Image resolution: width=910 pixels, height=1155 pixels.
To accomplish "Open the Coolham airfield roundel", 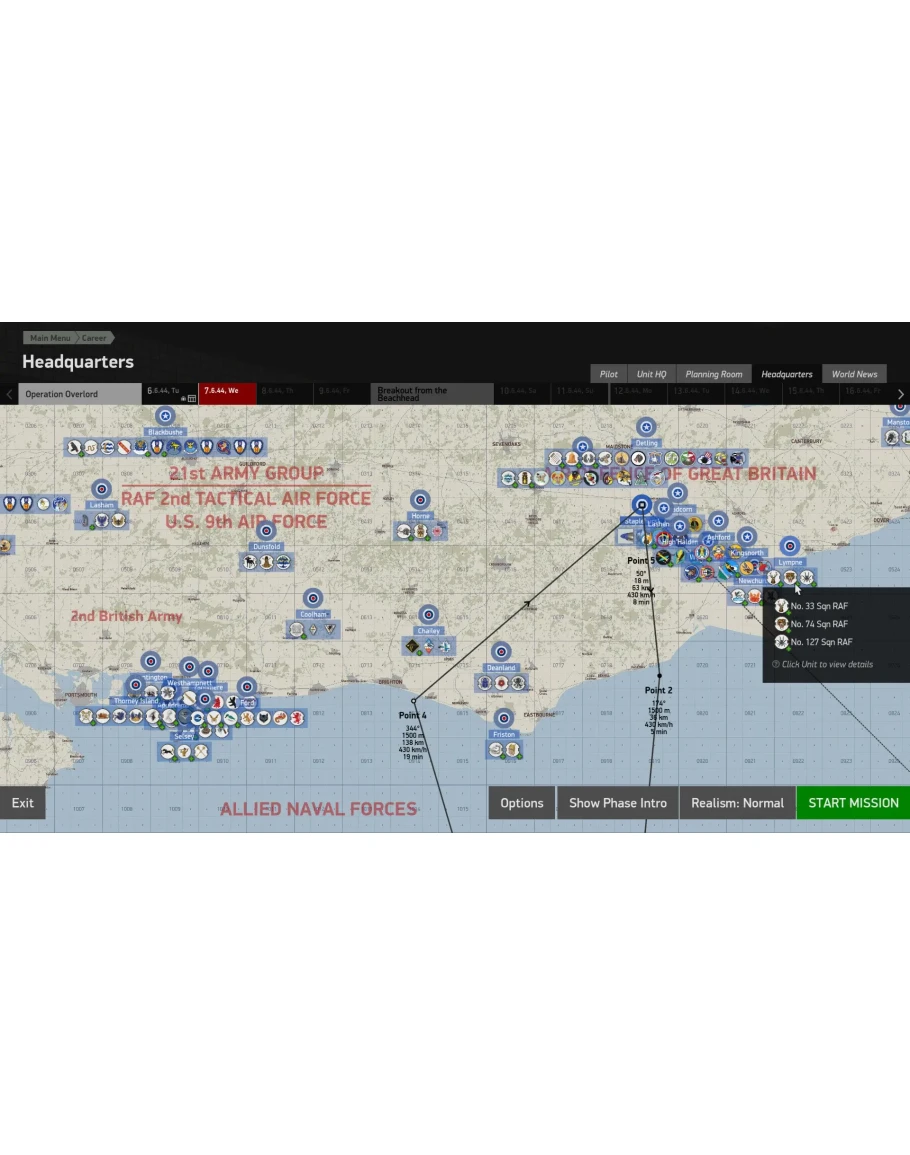I will [x=313, y=598].
